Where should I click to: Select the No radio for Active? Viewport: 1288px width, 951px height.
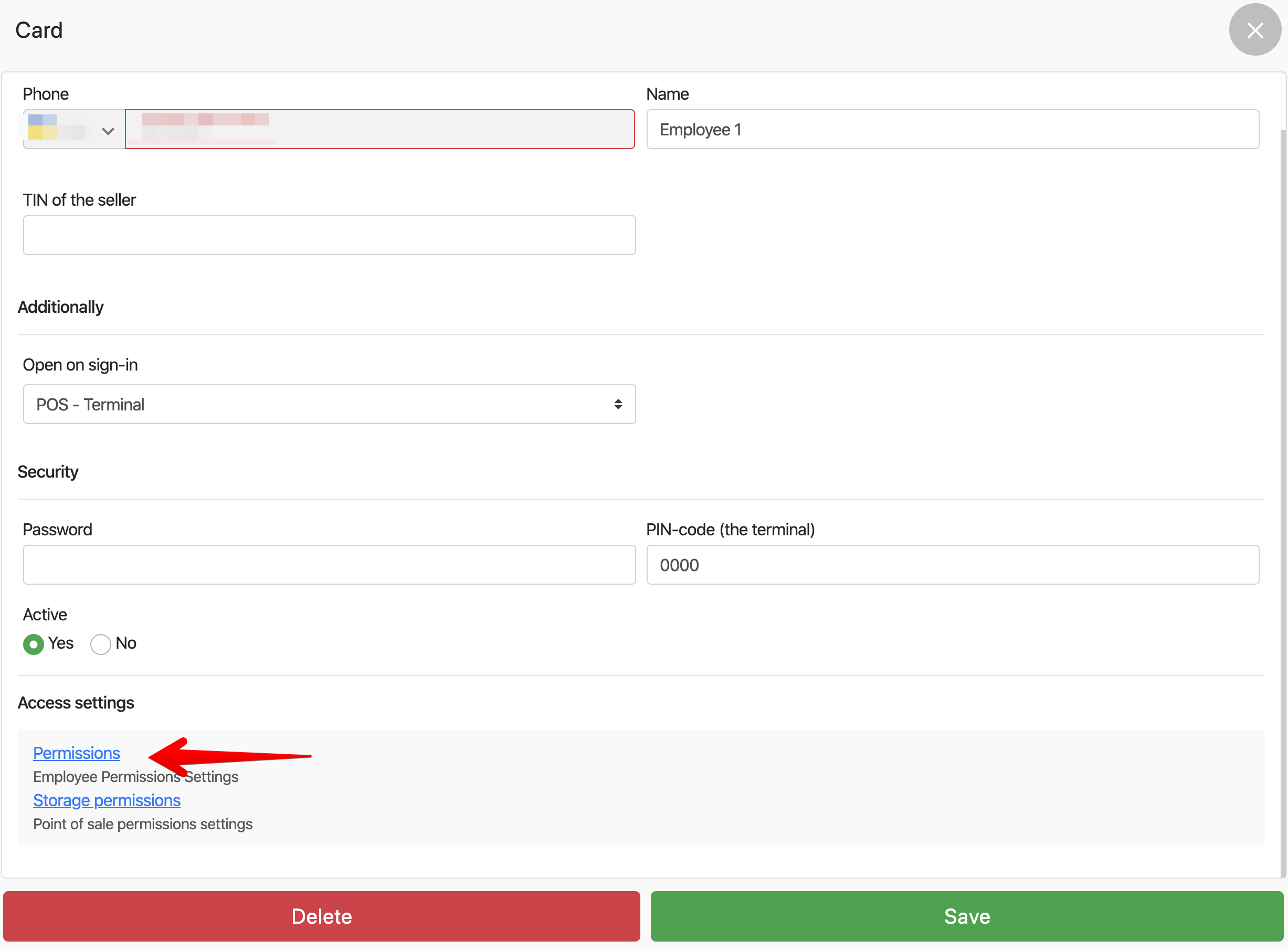(x=100, y=644)
